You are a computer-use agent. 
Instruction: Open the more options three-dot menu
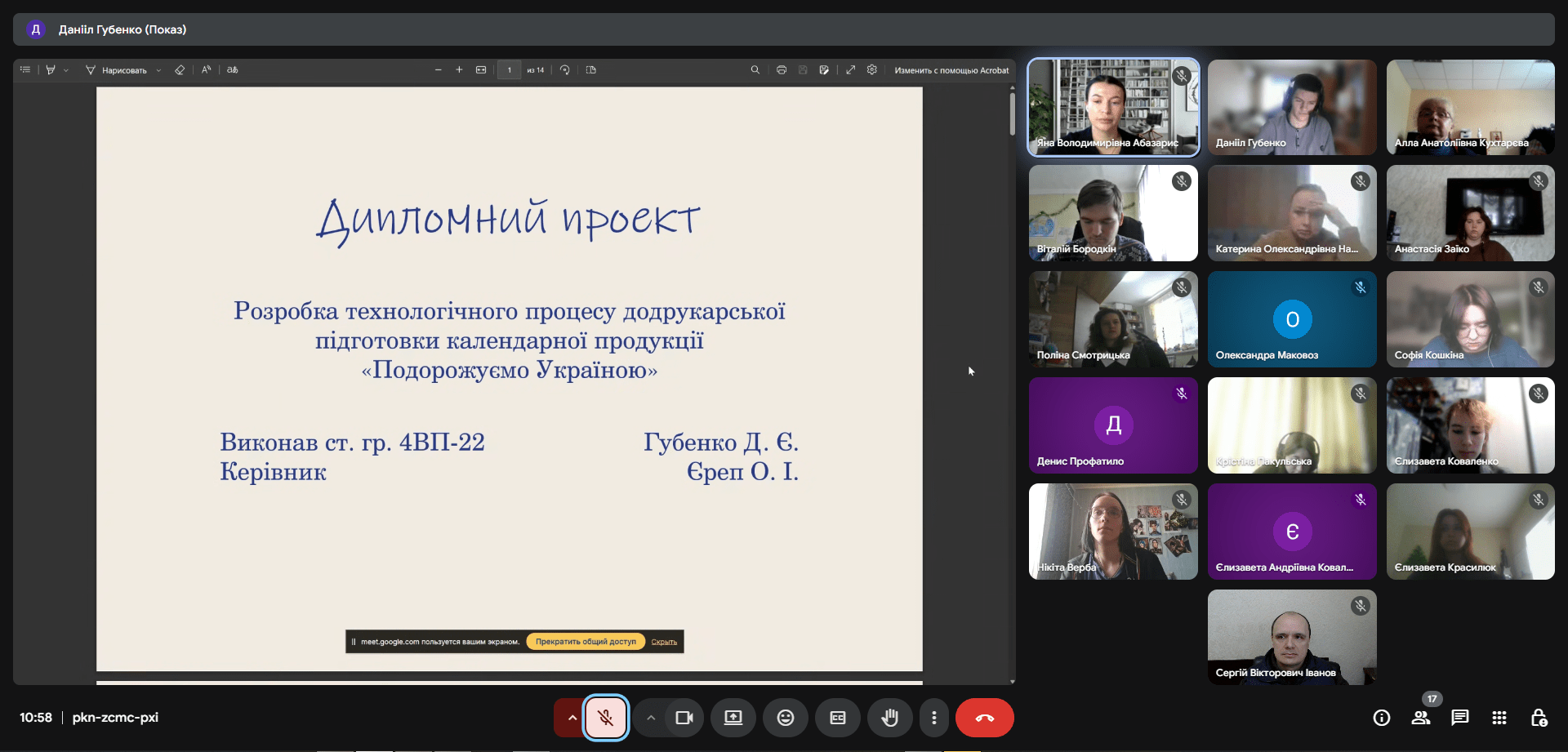(933, 718)
